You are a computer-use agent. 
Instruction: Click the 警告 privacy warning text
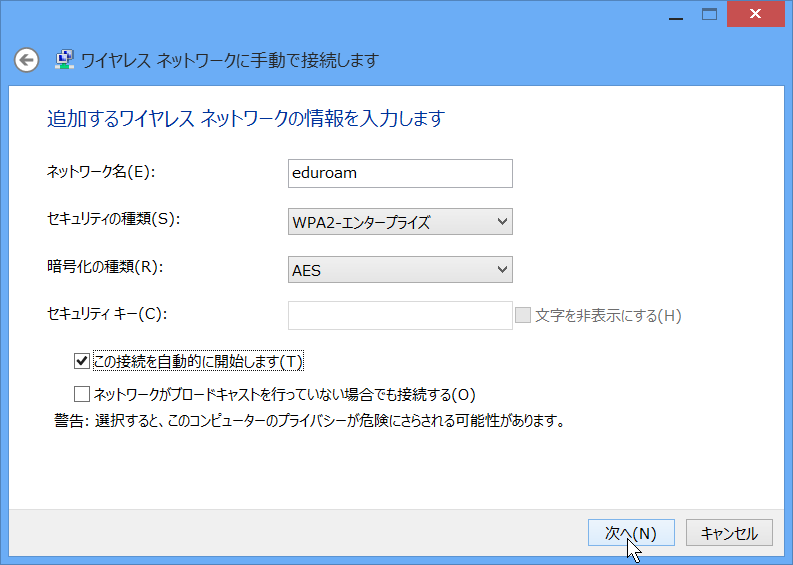310,420
